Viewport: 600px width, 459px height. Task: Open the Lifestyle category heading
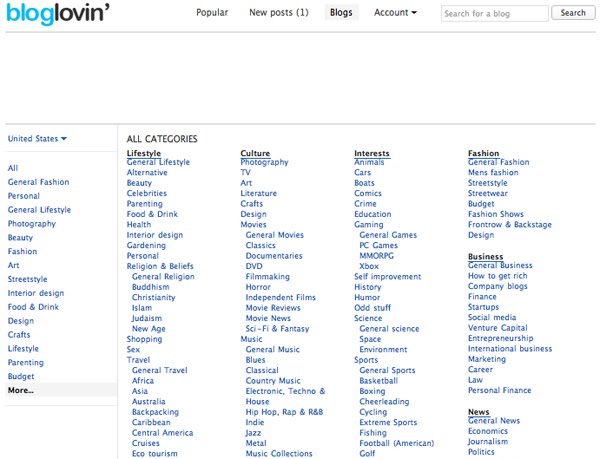143,153
